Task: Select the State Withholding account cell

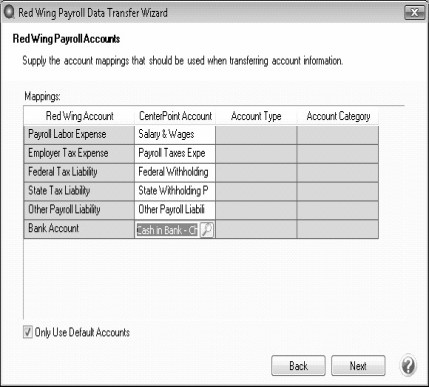Action: (x=175, y=191)
